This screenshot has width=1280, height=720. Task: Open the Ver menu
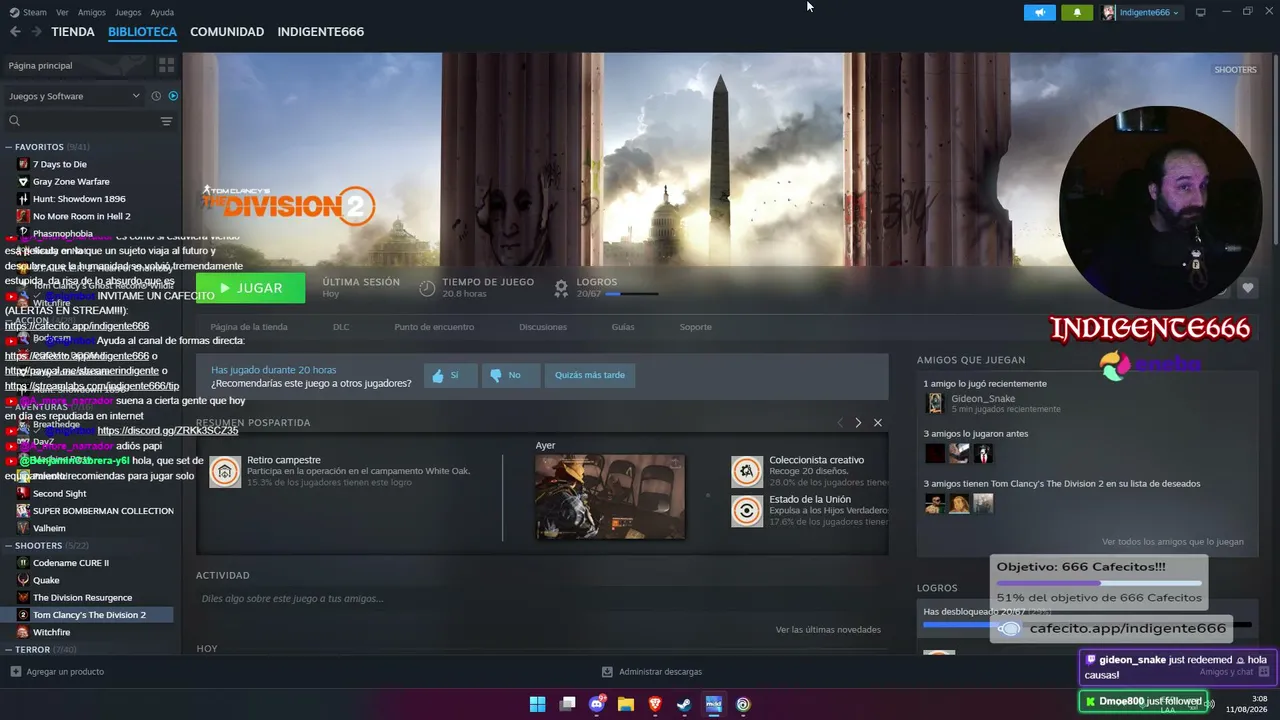click(x=62, y=12)
